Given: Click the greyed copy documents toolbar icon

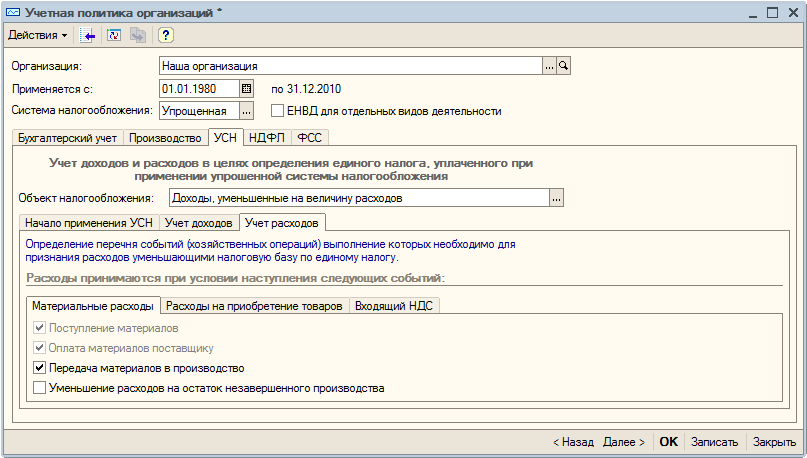Looking at the screenshot, I should point(138,36).
